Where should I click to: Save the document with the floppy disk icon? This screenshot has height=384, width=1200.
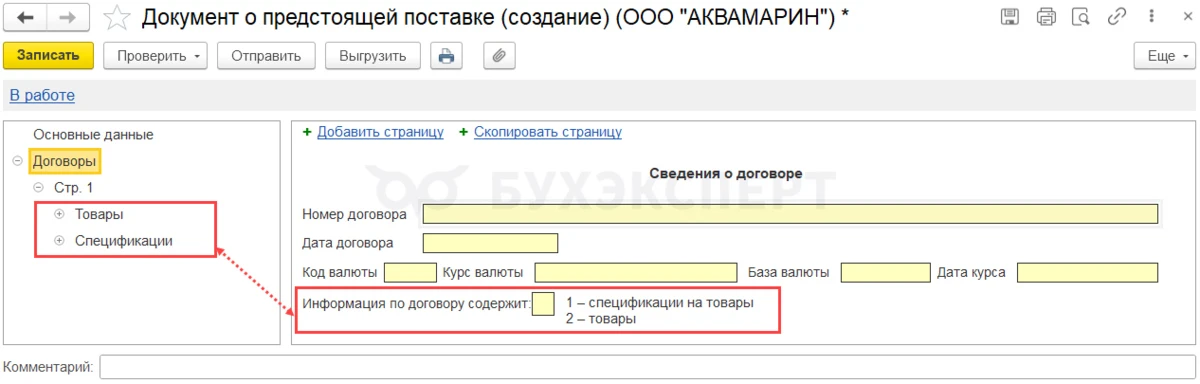(x=1010, y=16)
